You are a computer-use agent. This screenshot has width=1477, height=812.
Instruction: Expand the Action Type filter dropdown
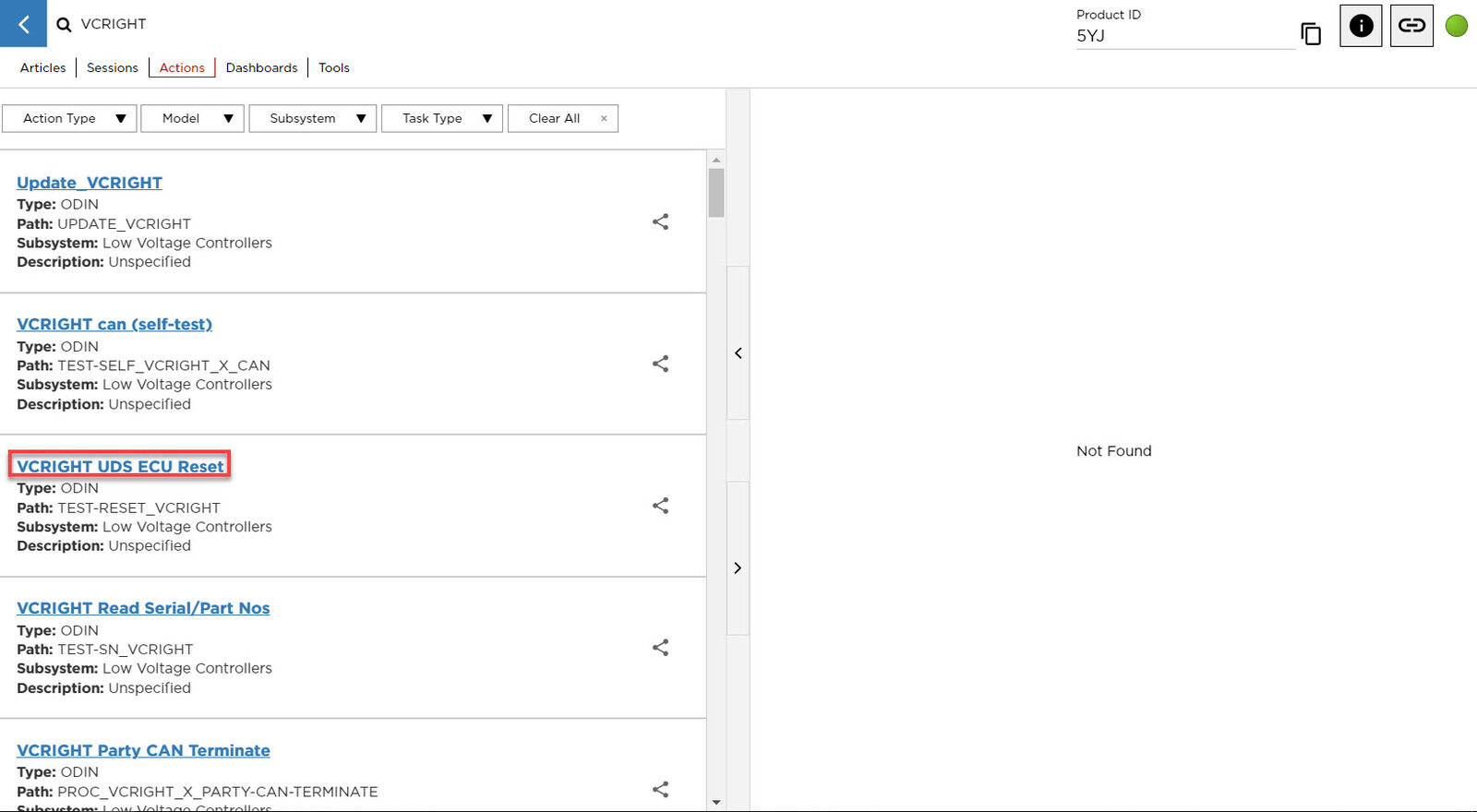[x=69, y=118]
